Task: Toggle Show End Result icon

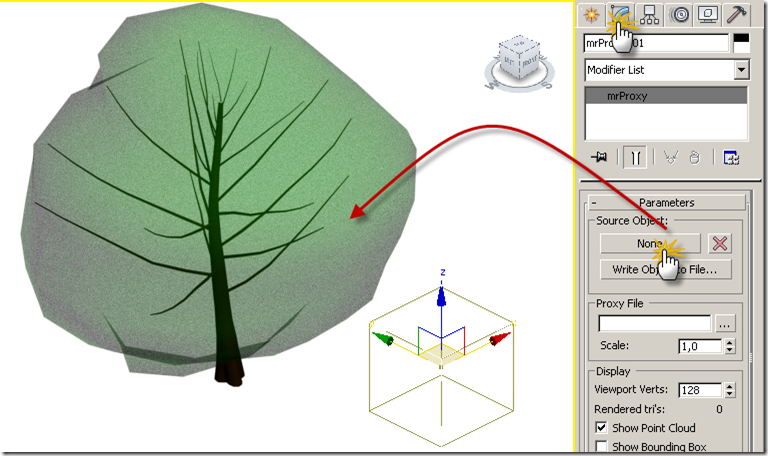Action: click(635, 158)
